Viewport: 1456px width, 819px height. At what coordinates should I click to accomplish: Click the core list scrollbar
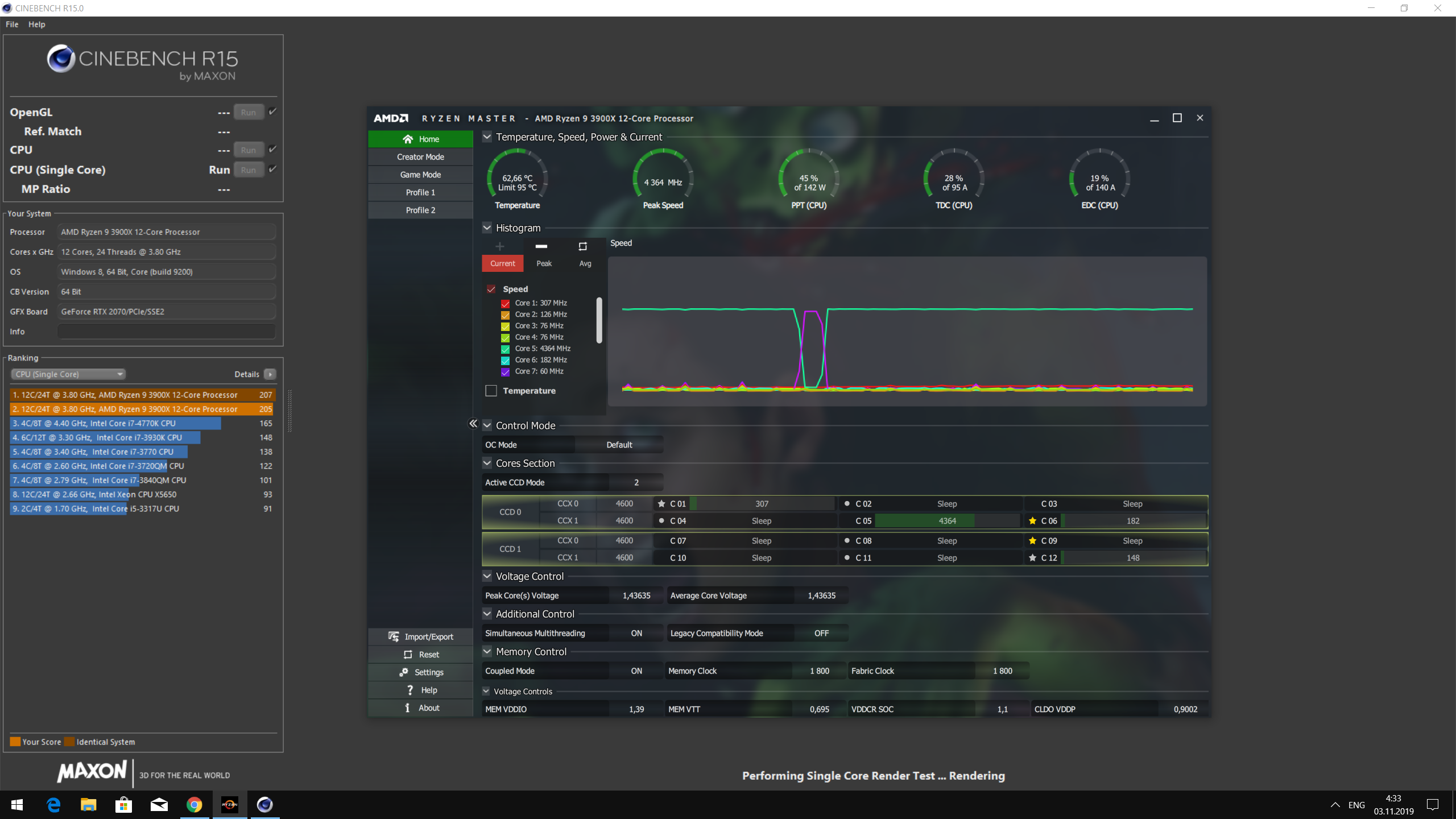coord(599,320)
